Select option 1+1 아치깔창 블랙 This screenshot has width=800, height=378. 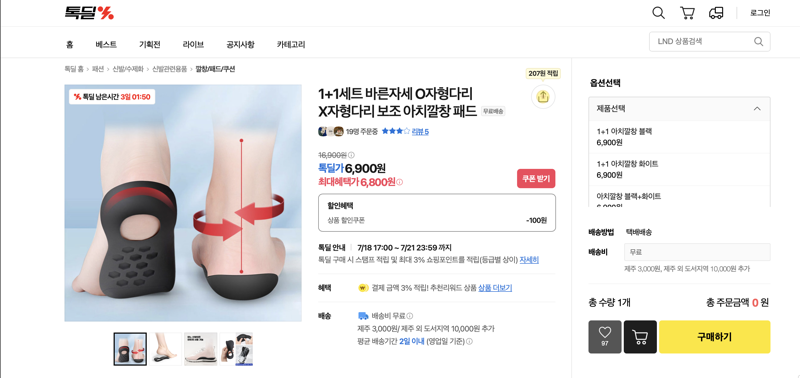(x=679, y=137)
